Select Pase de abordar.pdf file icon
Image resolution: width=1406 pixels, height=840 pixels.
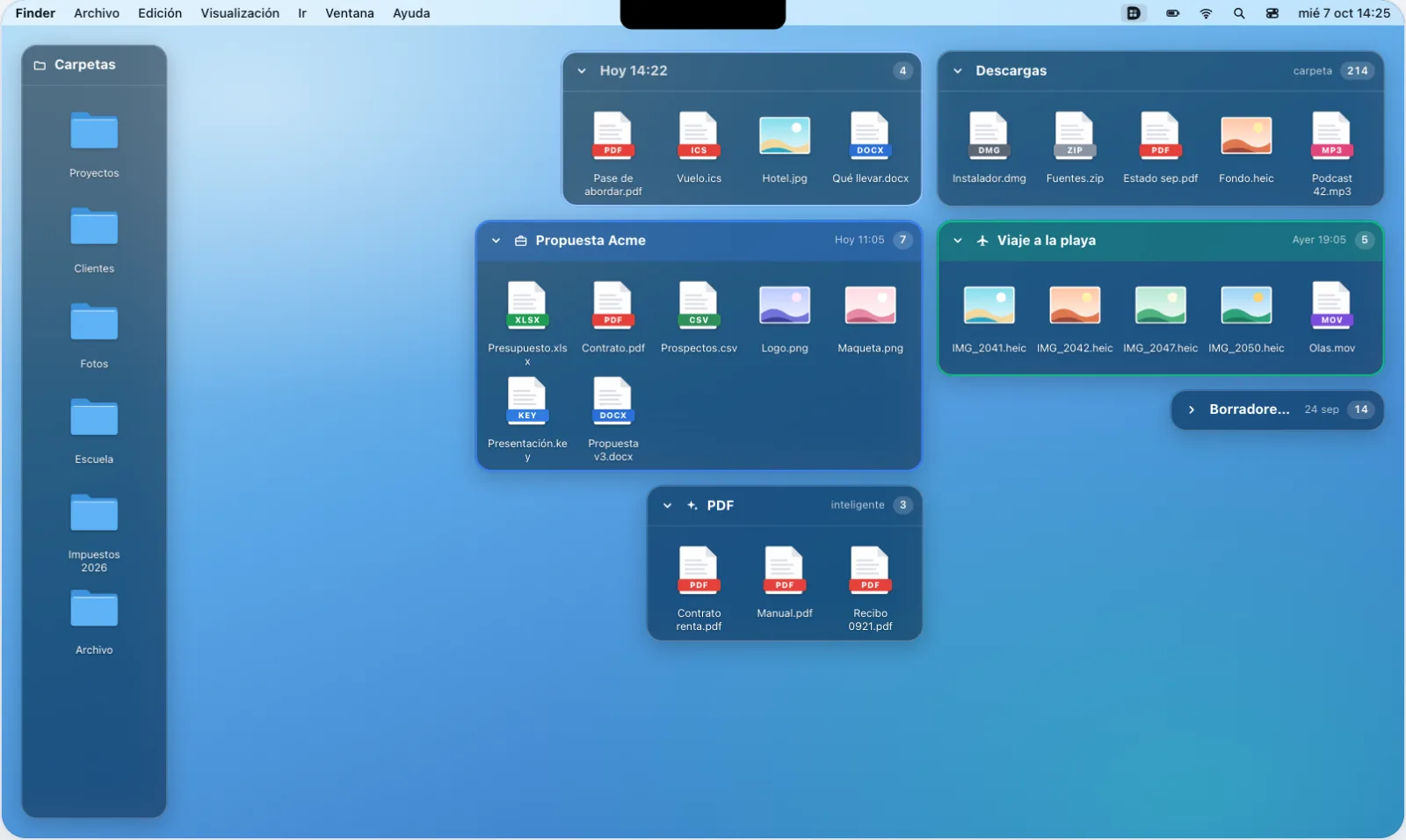click(x=612, y=135)
